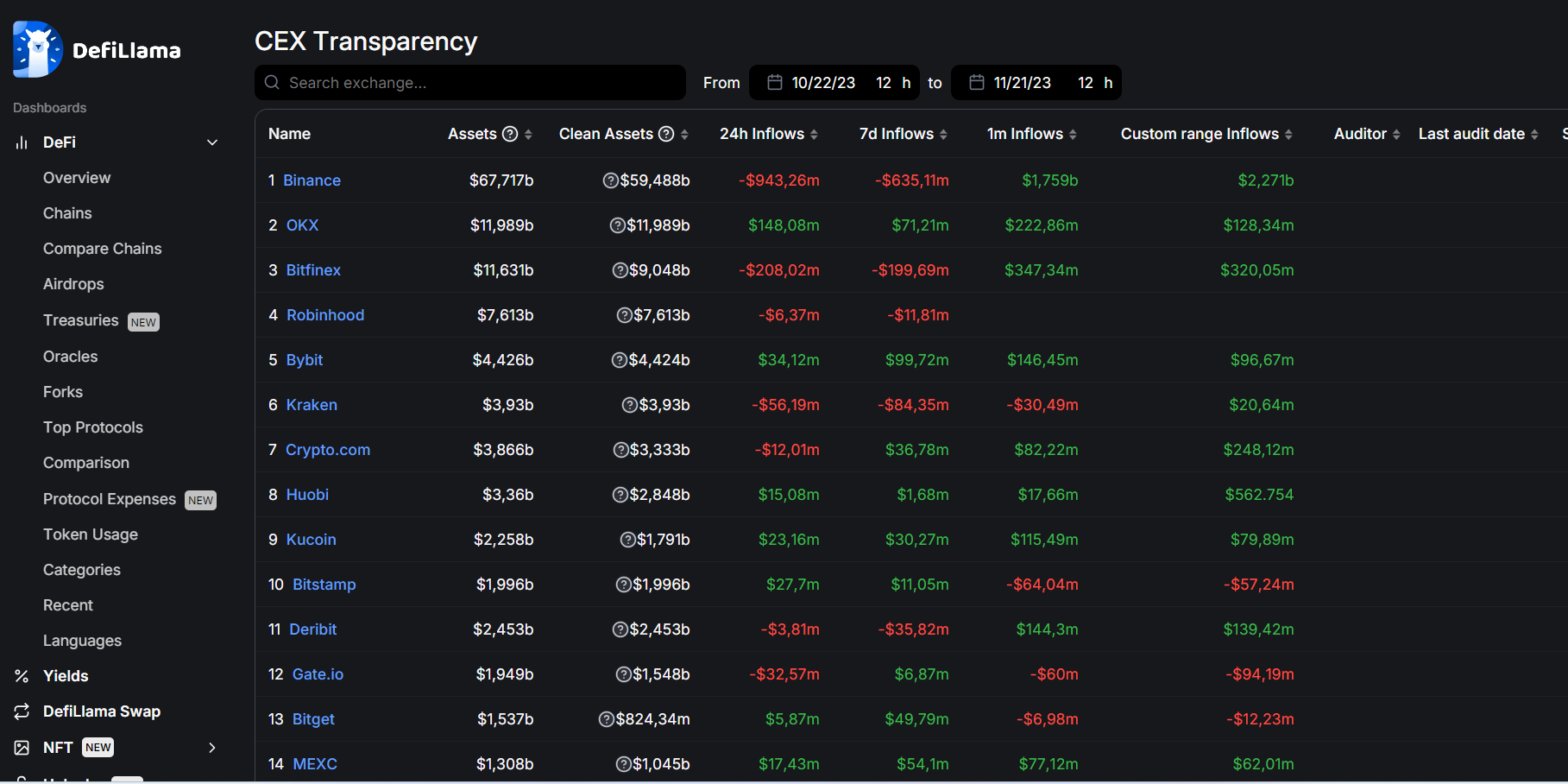The image size is (1568, 784).
Task: Open Languages in the sidebar
Action: tap(82, 641)
